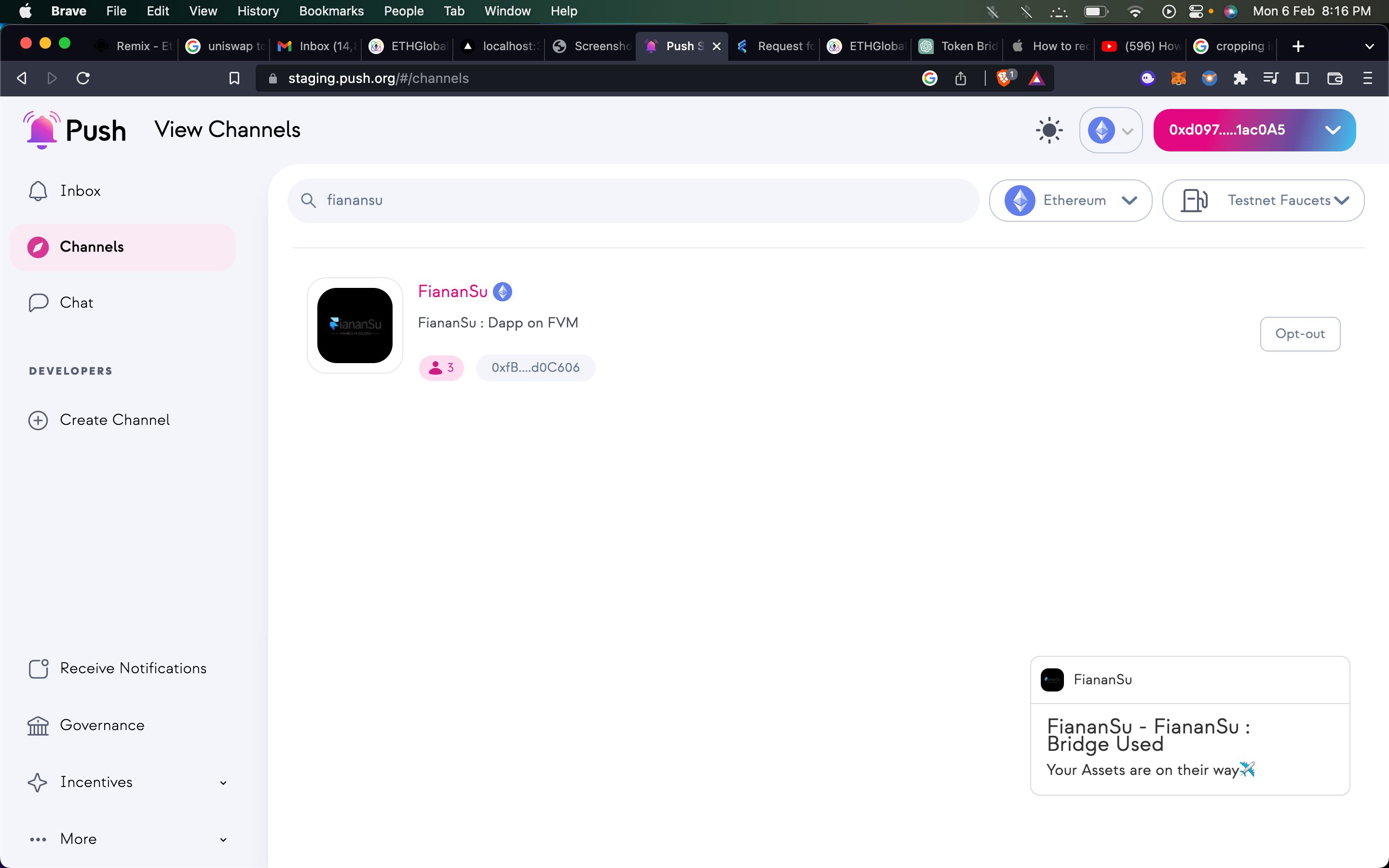
Task: Toggle light/dark mode sun icon
Action: tap(1049, 130)
